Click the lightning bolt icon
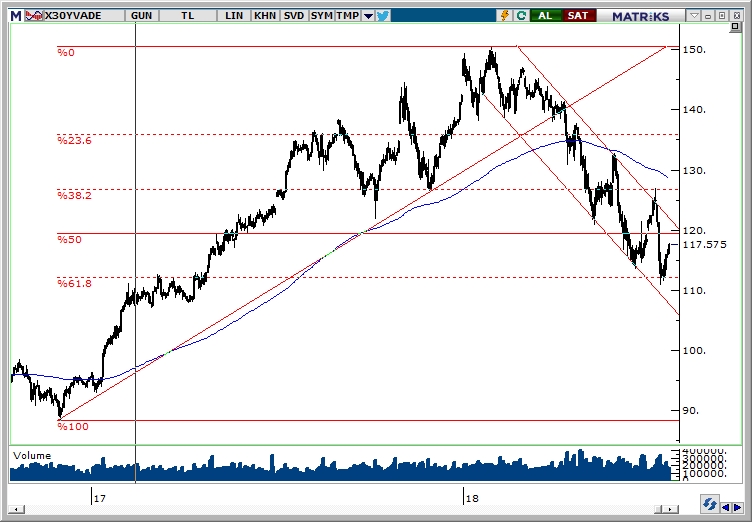752x522 pixels. point(505,16)
